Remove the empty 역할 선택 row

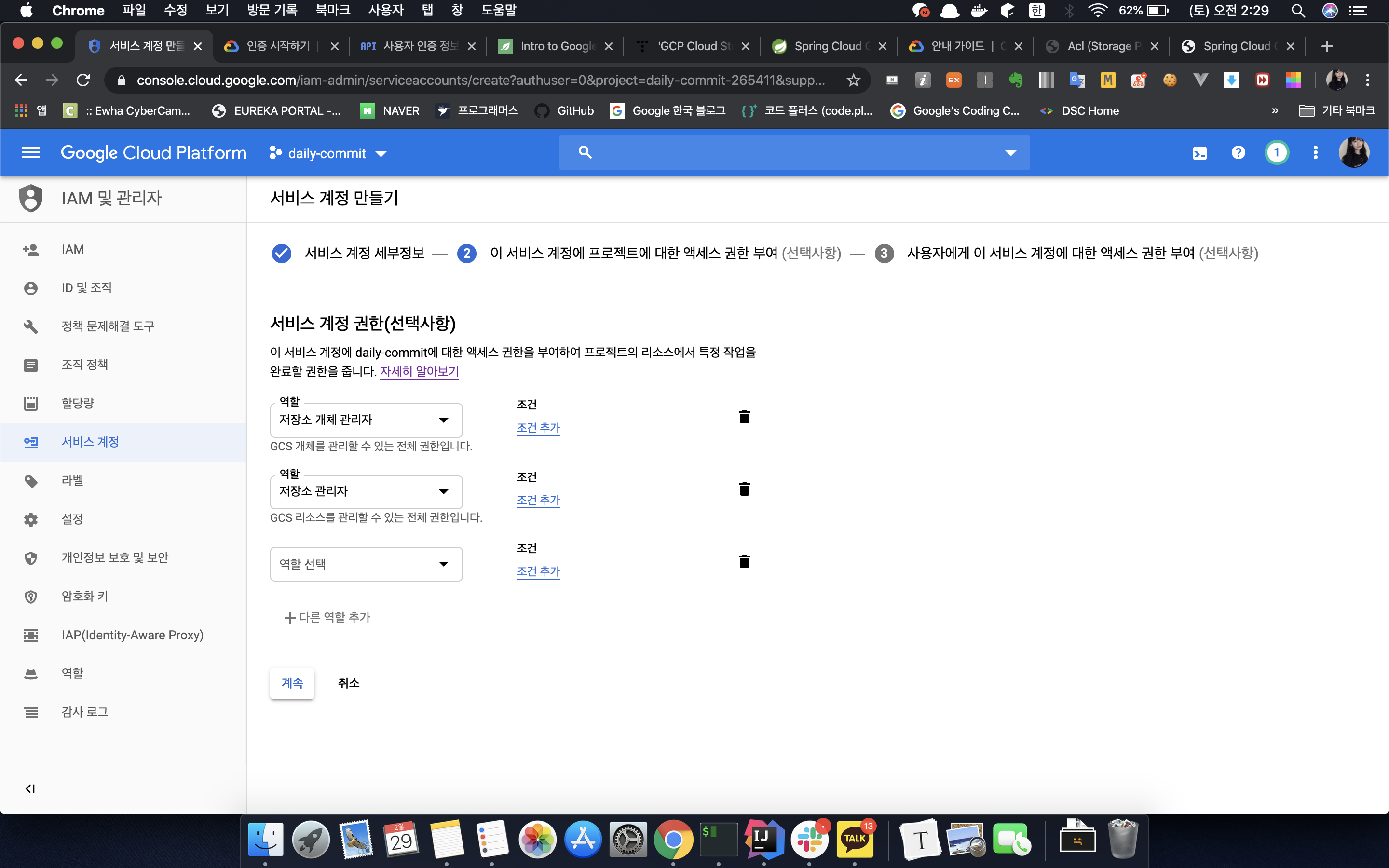pyautogui.click(x=745, y=561)
